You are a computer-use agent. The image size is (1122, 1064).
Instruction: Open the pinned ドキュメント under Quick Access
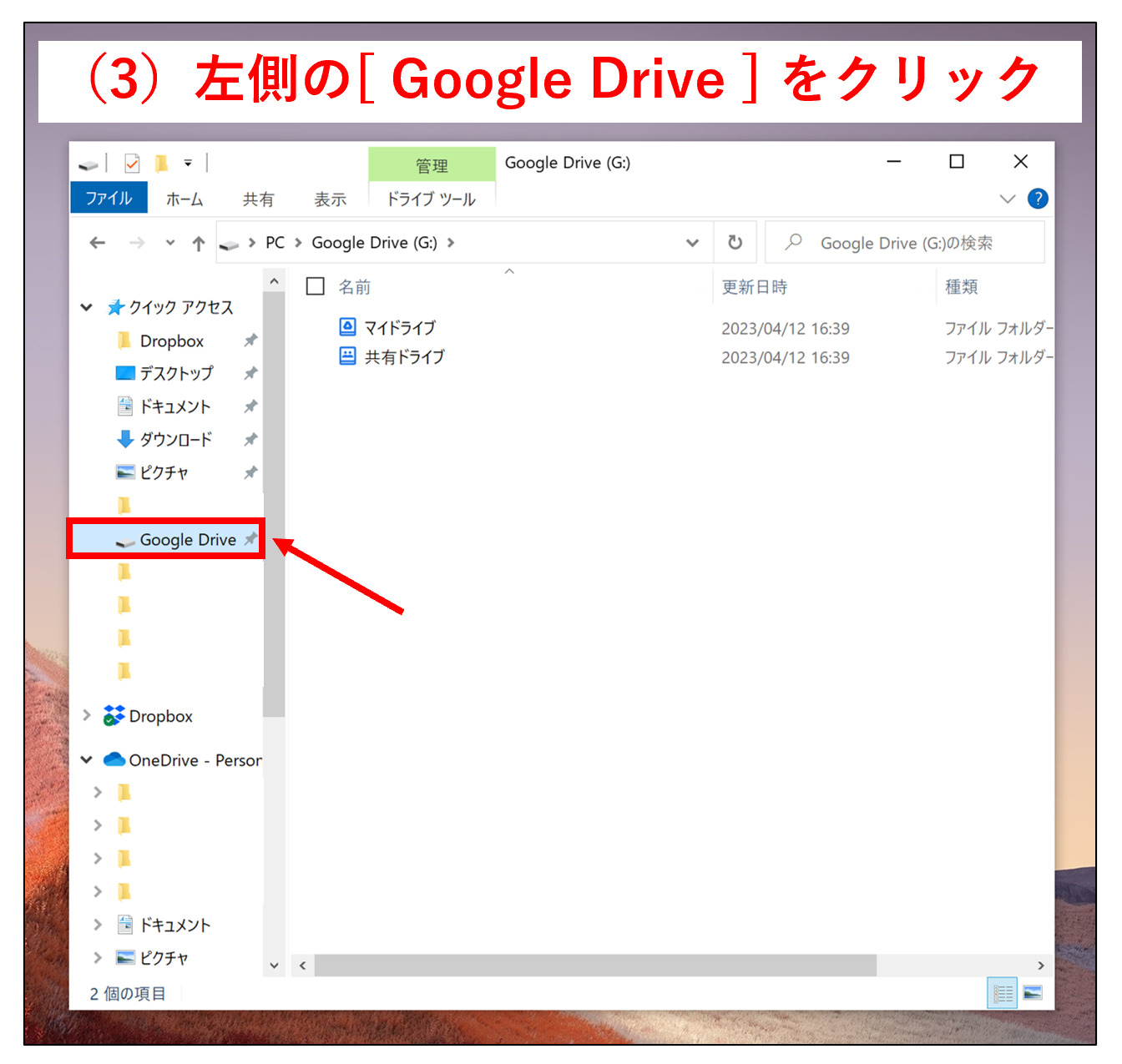click(174, 406)
